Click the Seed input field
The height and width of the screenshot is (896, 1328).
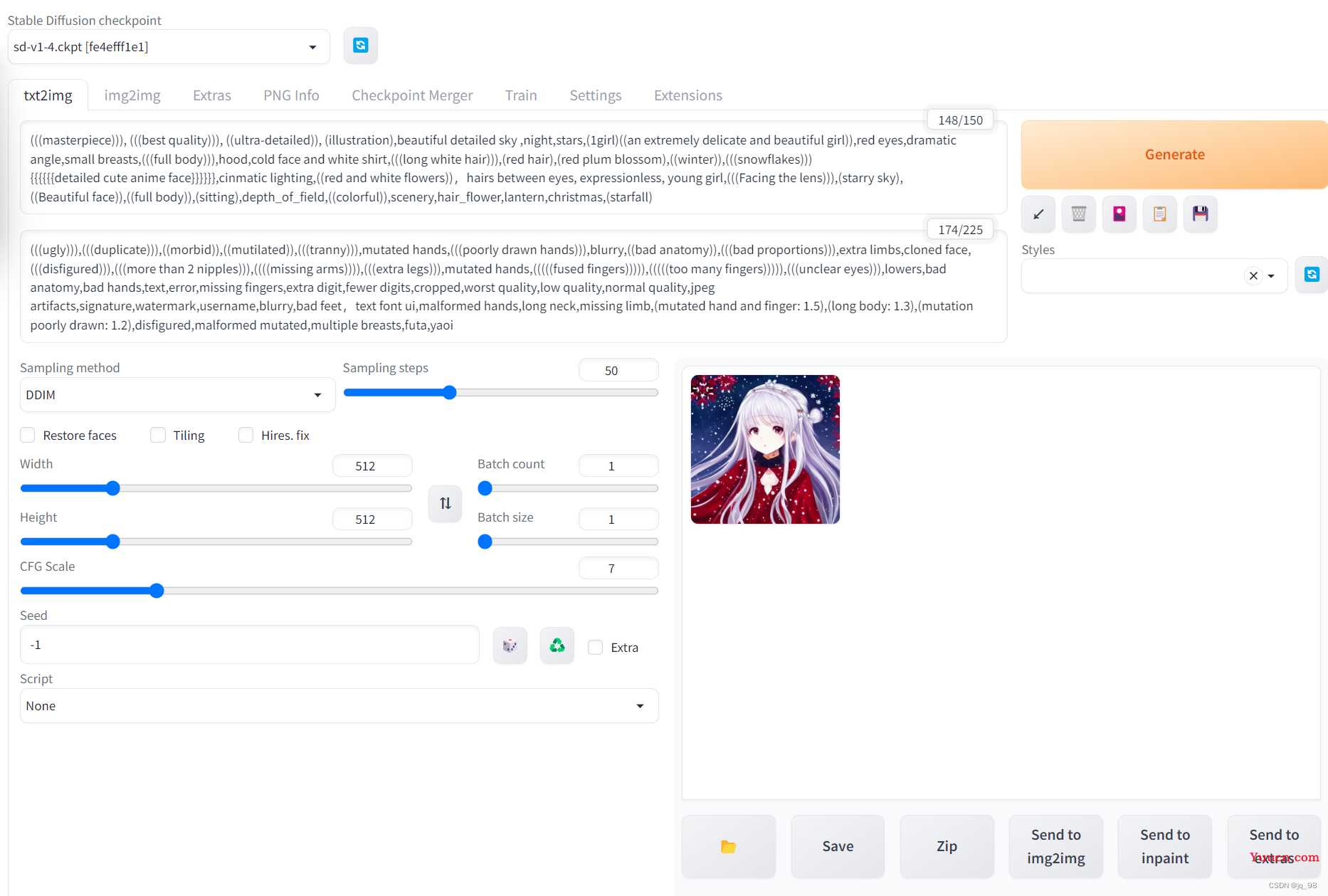249,645
